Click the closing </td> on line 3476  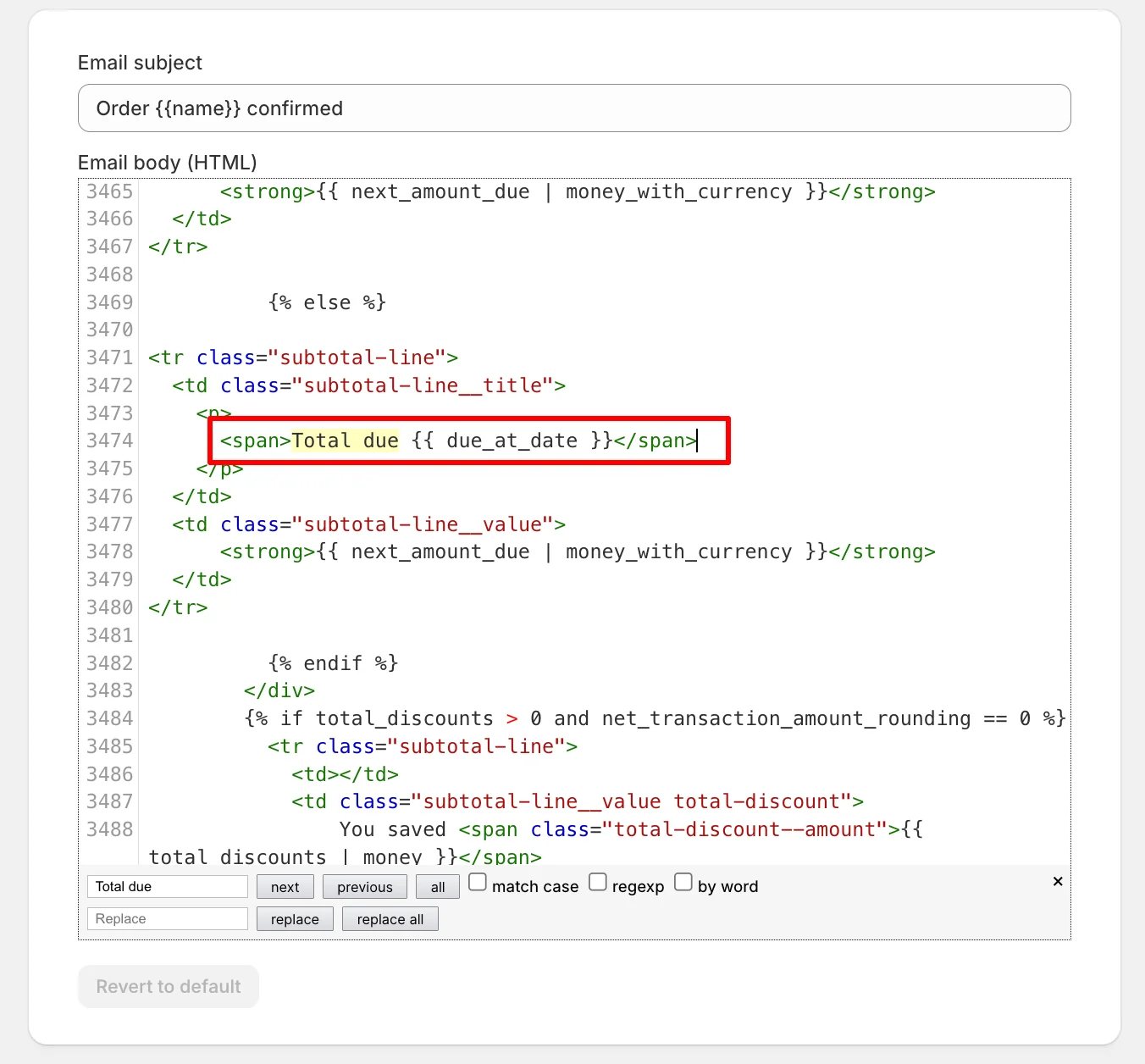[x=202, y=496]
